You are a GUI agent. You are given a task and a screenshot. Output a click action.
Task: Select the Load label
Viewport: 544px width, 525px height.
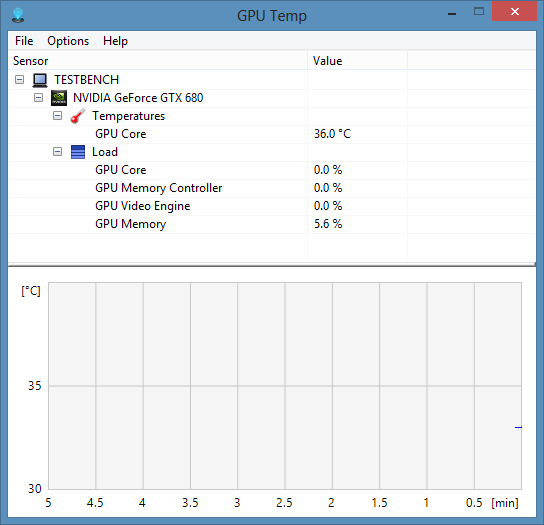coord(105,152)
